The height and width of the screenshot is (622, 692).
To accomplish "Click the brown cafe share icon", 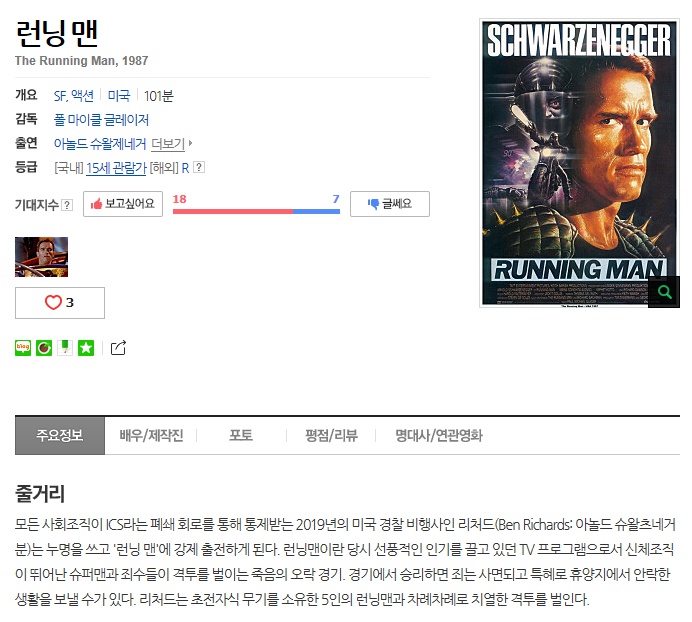I will [44, 348].
